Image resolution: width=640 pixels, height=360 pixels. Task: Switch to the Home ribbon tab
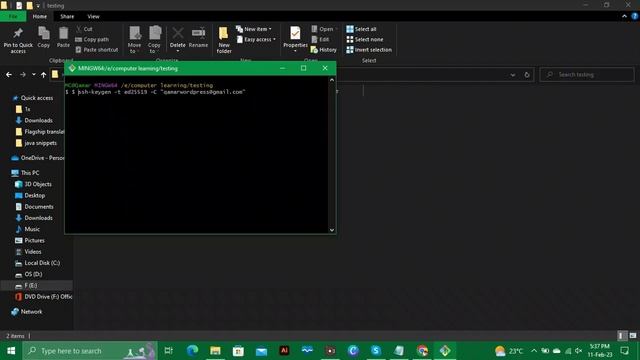click(40, 16)
